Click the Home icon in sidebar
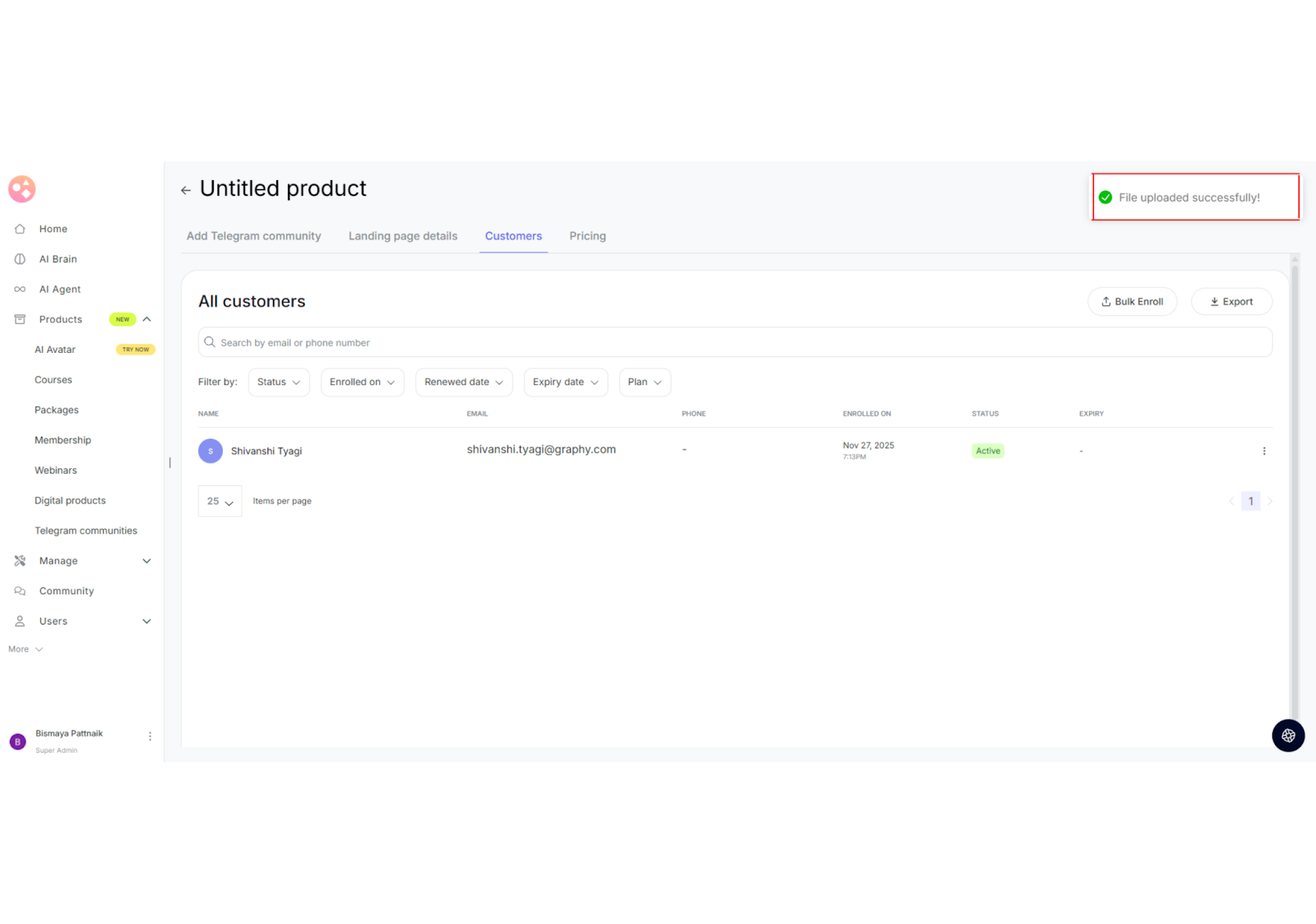Image resolution: width=1316 pixels, height=924 pixels. [20, 229]
